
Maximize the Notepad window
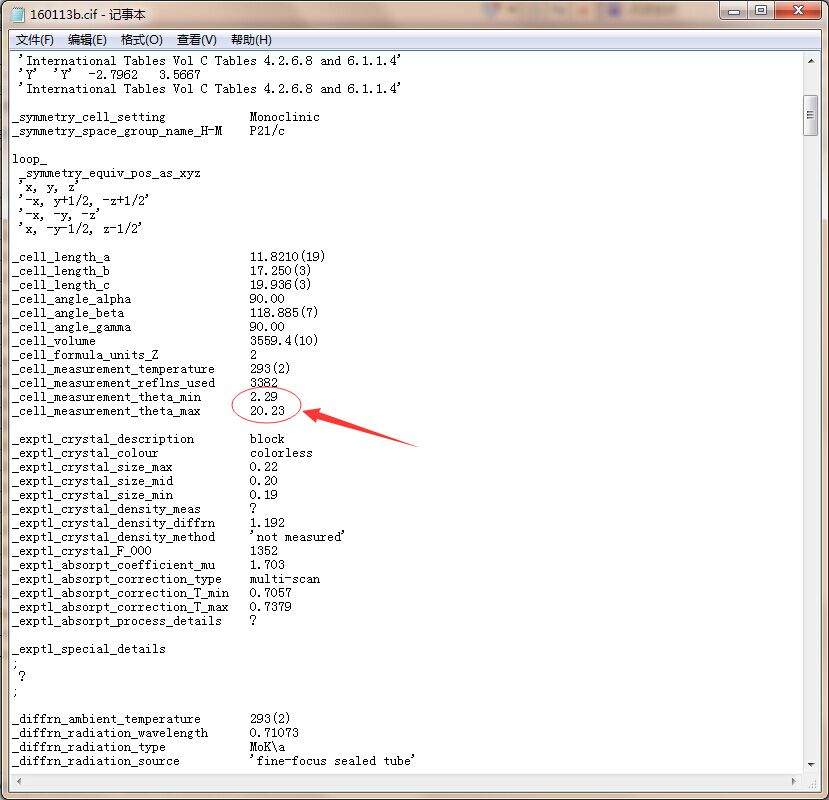761,11
